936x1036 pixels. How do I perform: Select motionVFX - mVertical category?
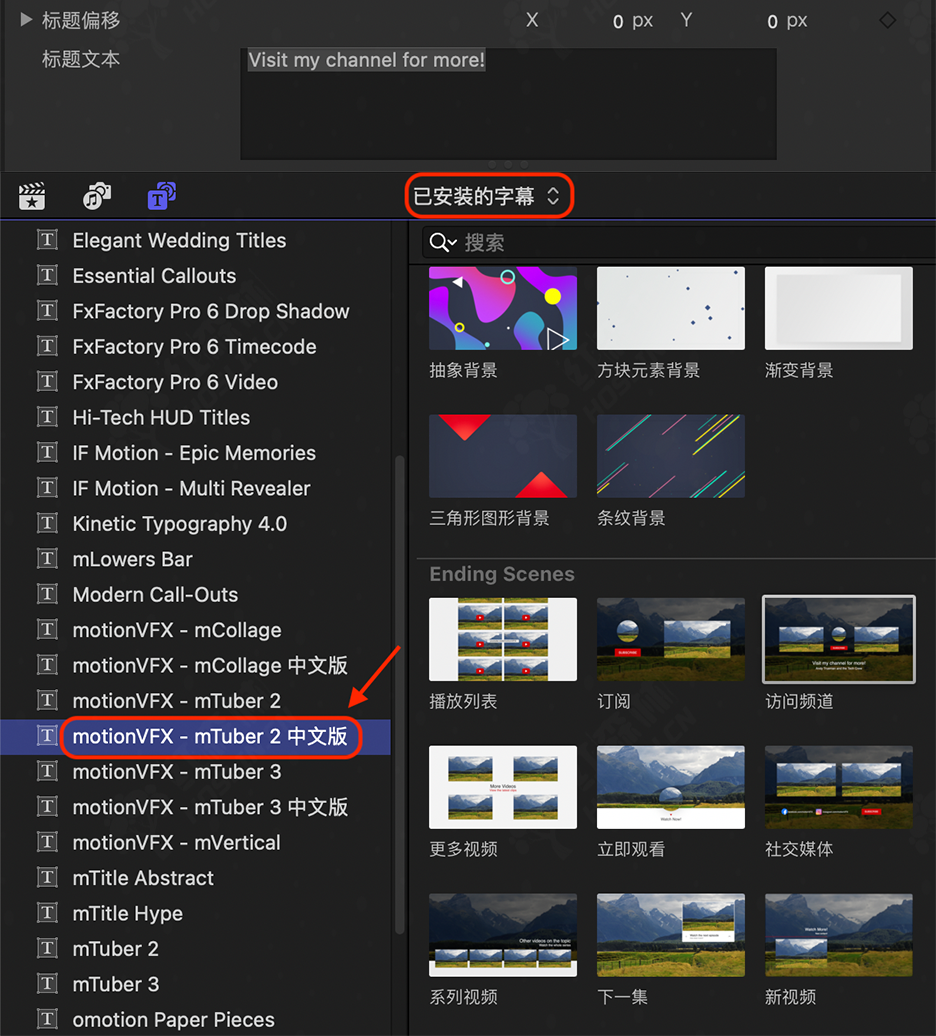176,842
